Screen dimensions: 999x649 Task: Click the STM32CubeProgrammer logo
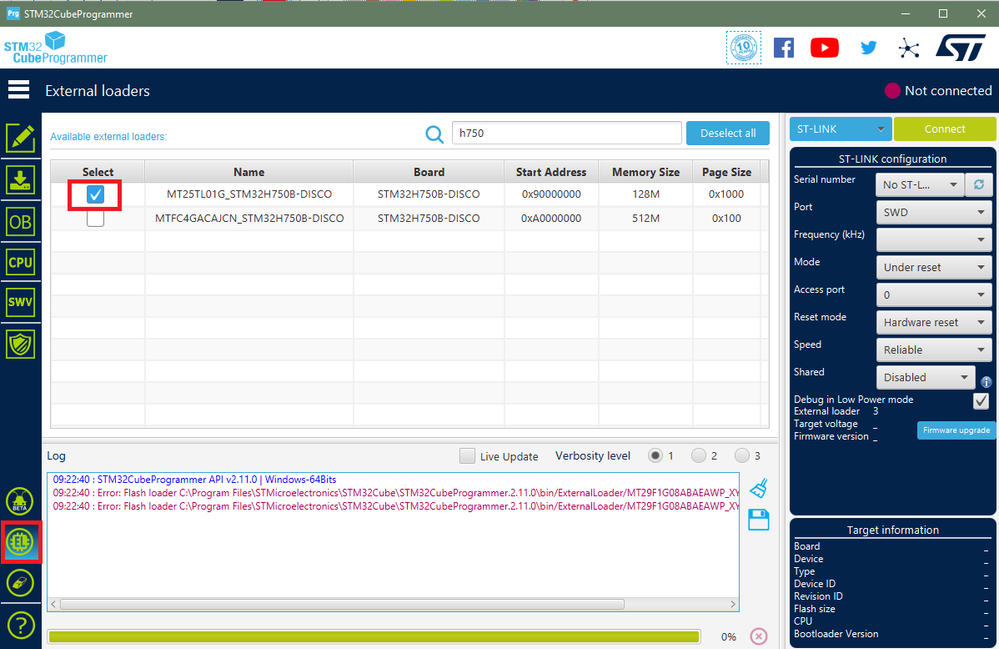55,48
